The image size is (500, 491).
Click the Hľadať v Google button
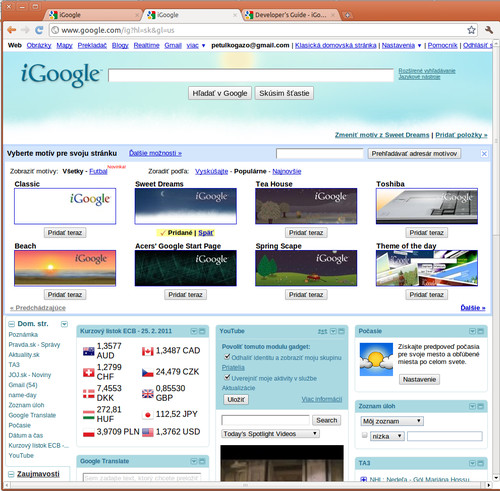pyautogui.click(x=220, y=93)
